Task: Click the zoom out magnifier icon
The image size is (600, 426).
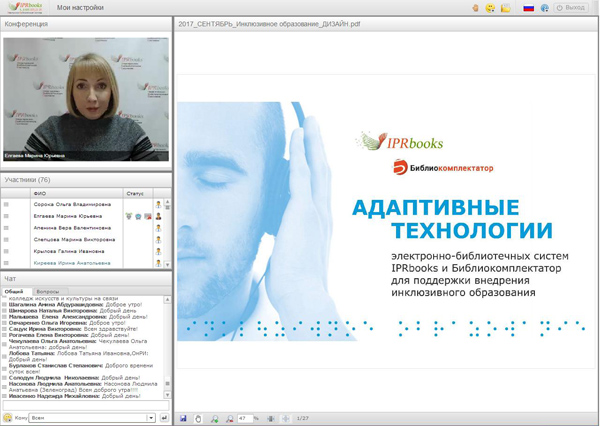Action: click(x=229, y=418)
